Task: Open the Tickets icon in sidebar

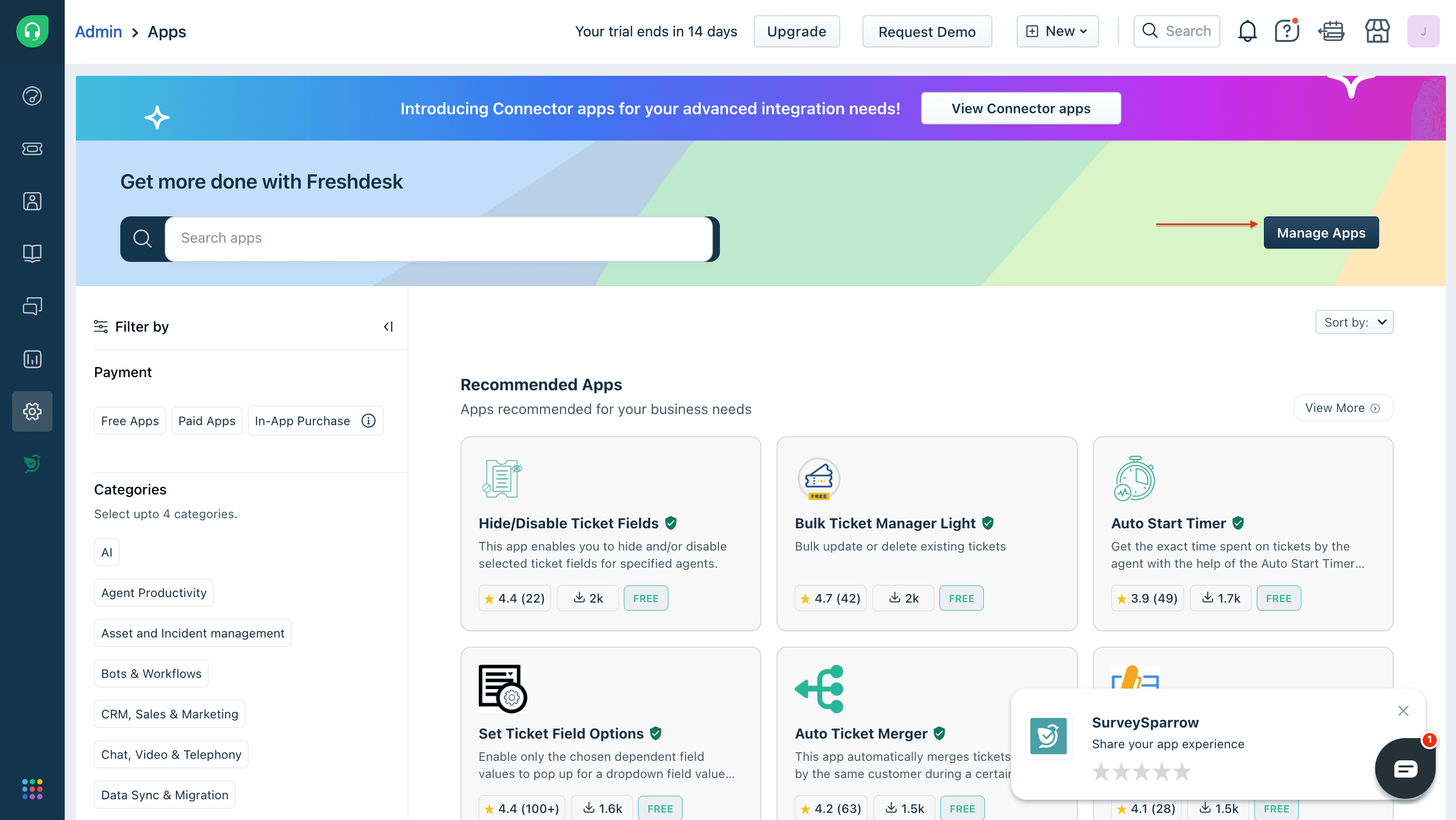Action: coord(32,149)
